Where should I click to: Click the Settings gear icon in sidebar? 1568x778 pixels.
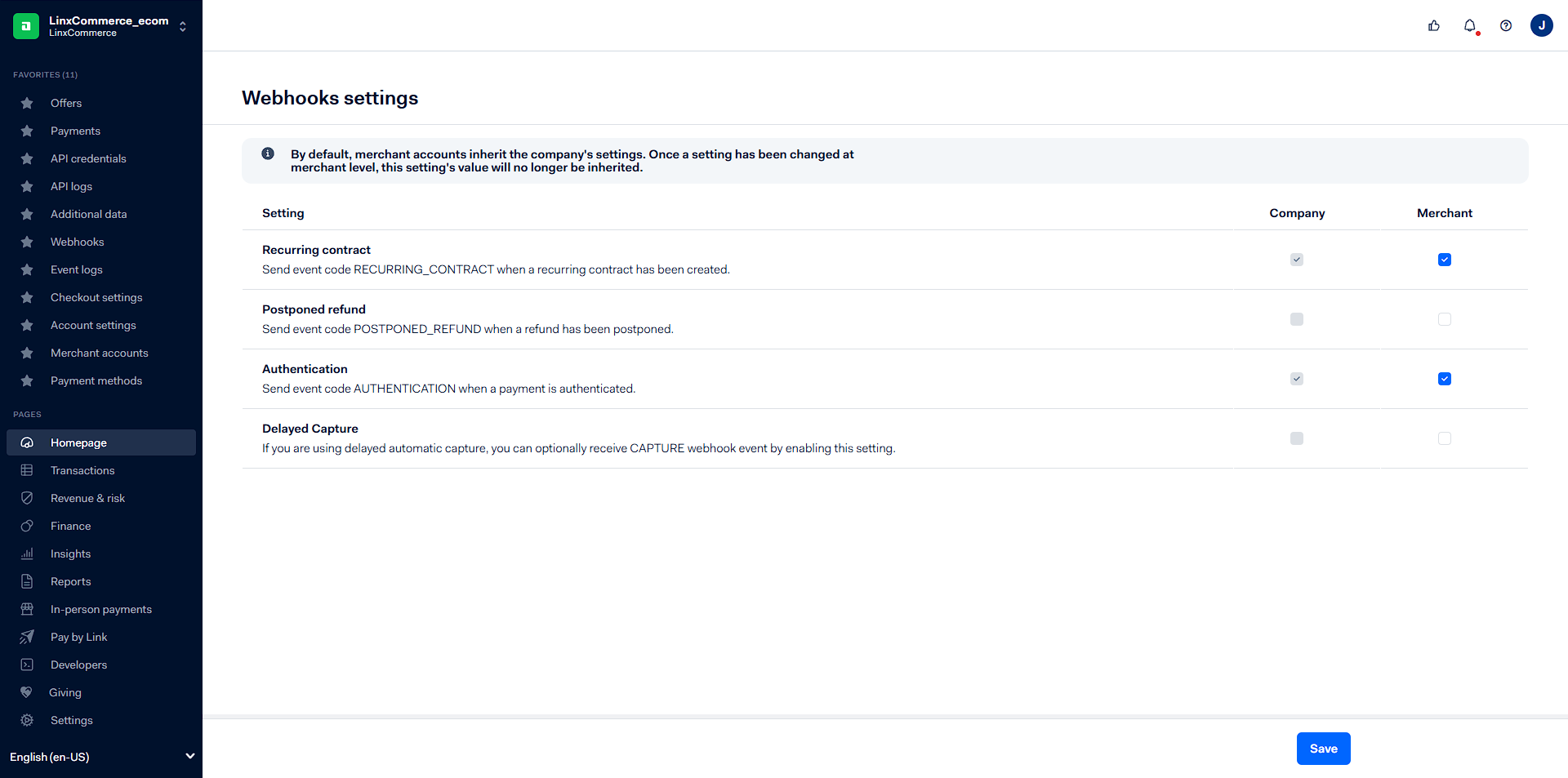(x=27, y=720)
